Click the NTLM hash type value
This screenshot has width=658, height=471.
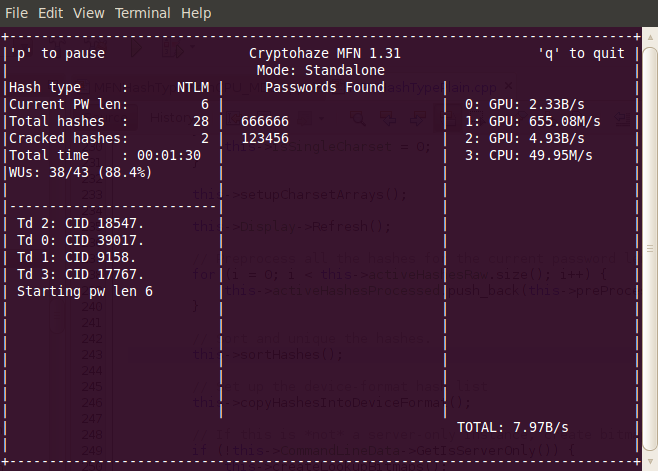185,87
